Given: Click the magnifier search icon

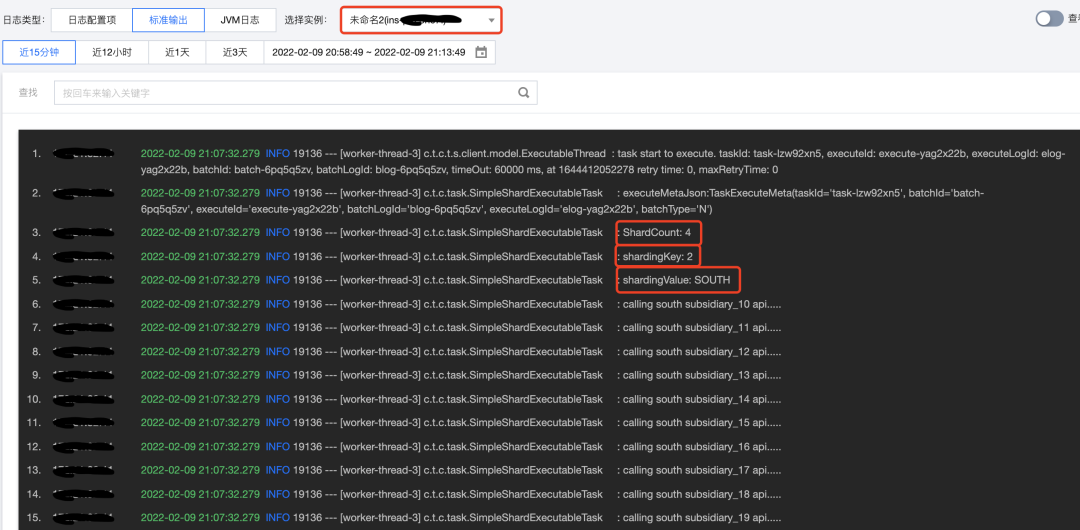Looking at the screenshot, I should 523,92.
